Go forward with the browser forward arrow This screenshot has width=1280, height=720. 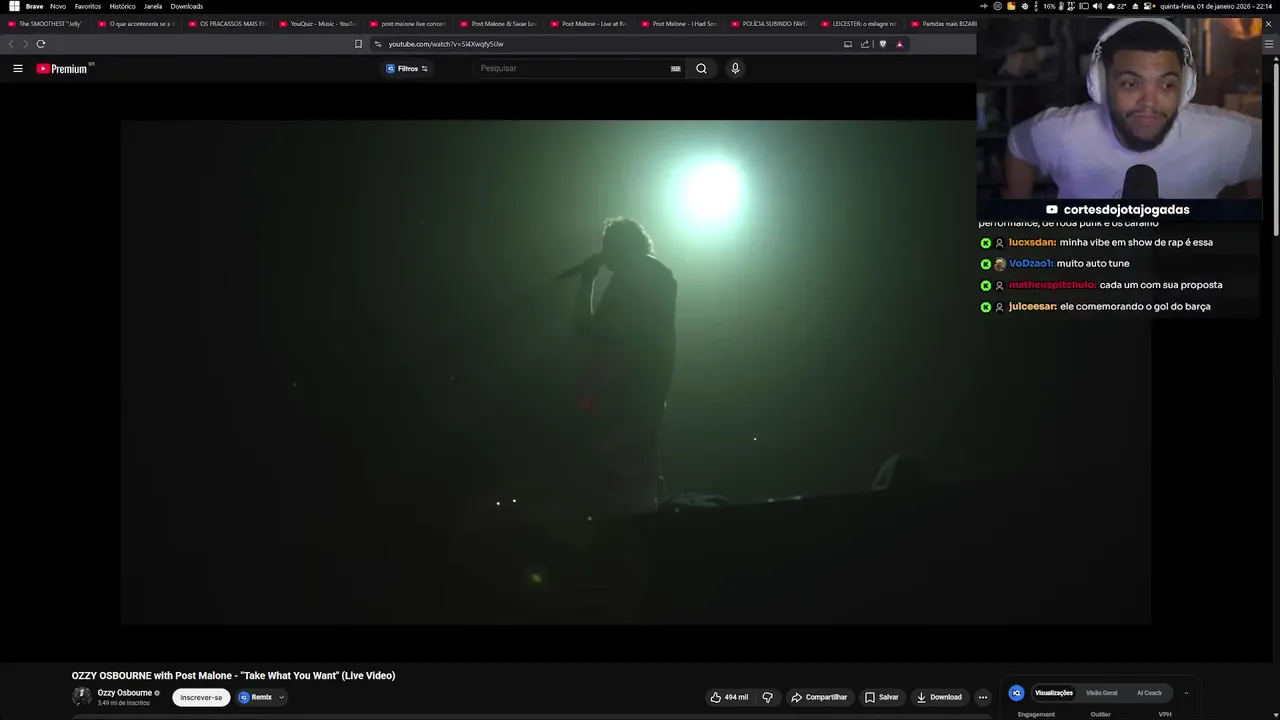point(26,44)
